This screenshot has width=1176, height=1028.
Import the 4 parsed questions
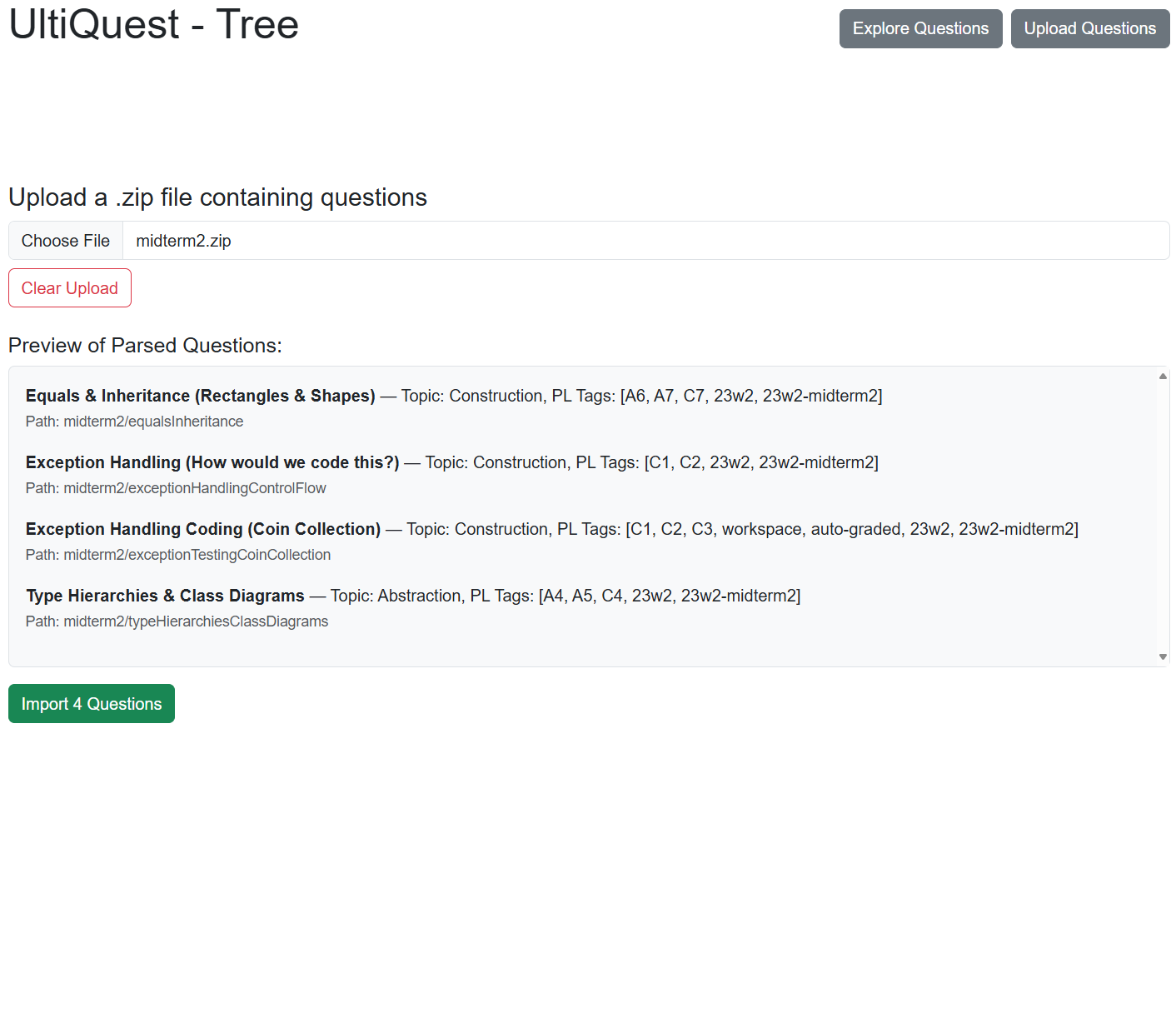[x=92, y=704]
